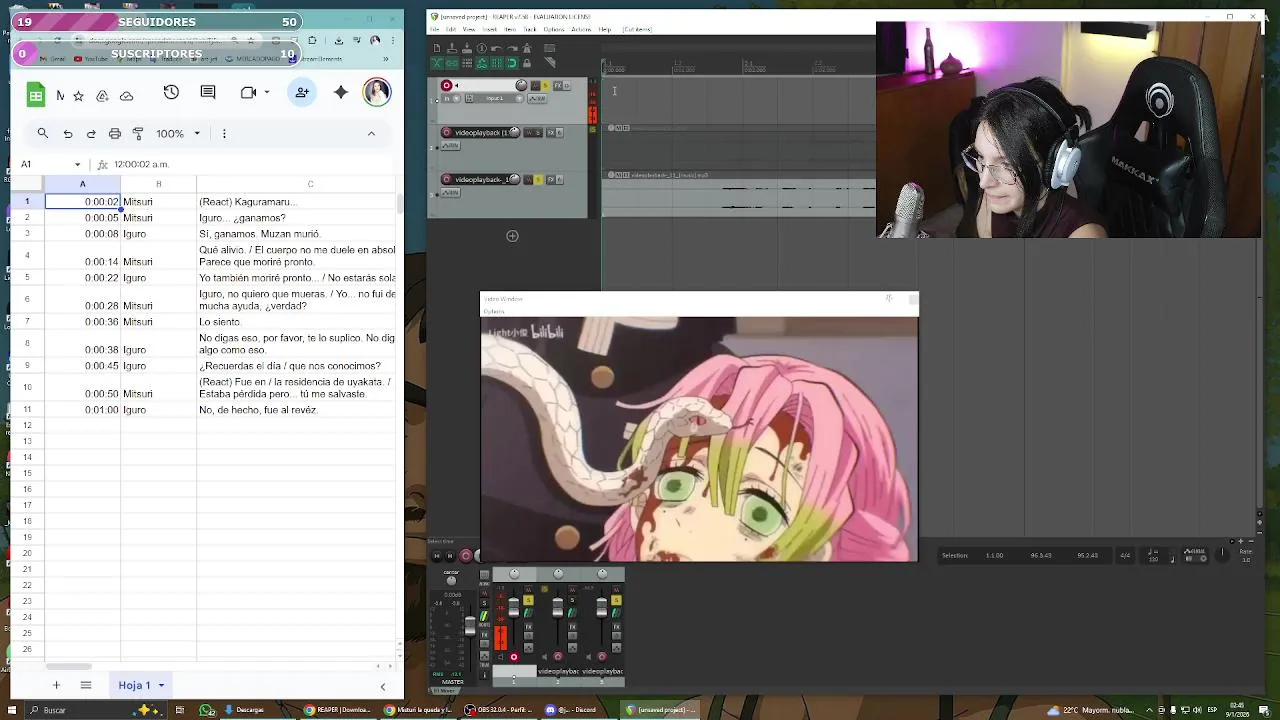
Task: Select the paint format tool in Sheets
Action: (138, 133)
